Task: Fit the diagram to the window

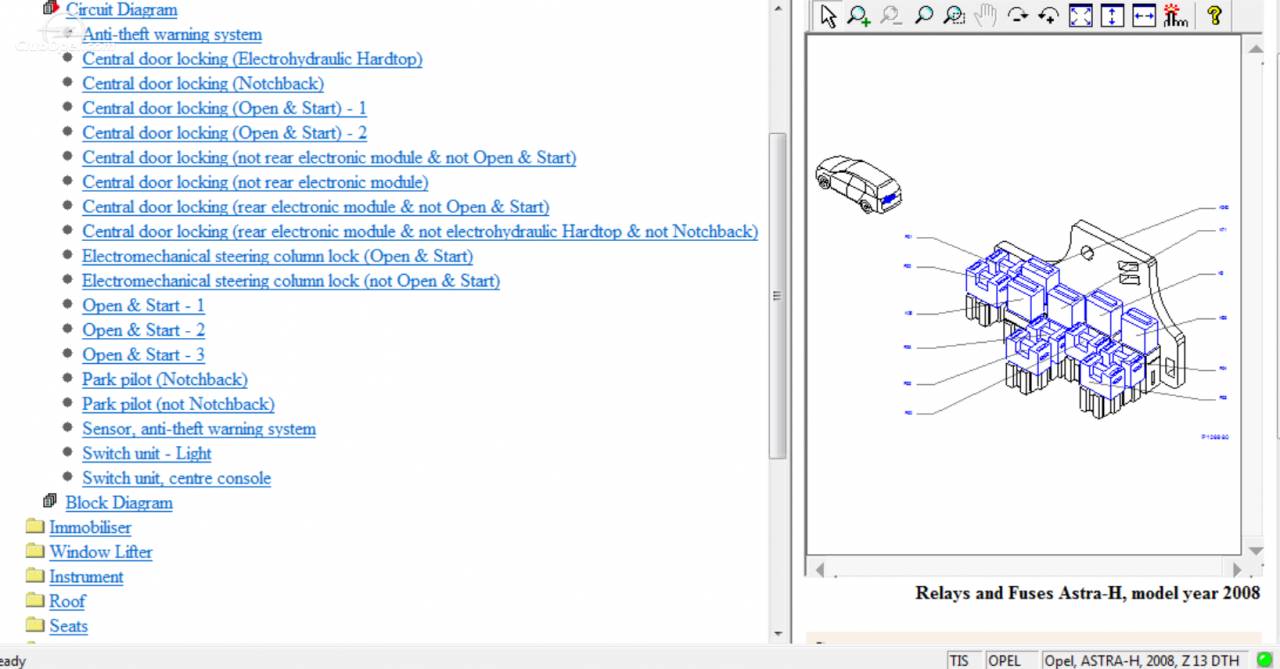Action: tap(1081, 16)
